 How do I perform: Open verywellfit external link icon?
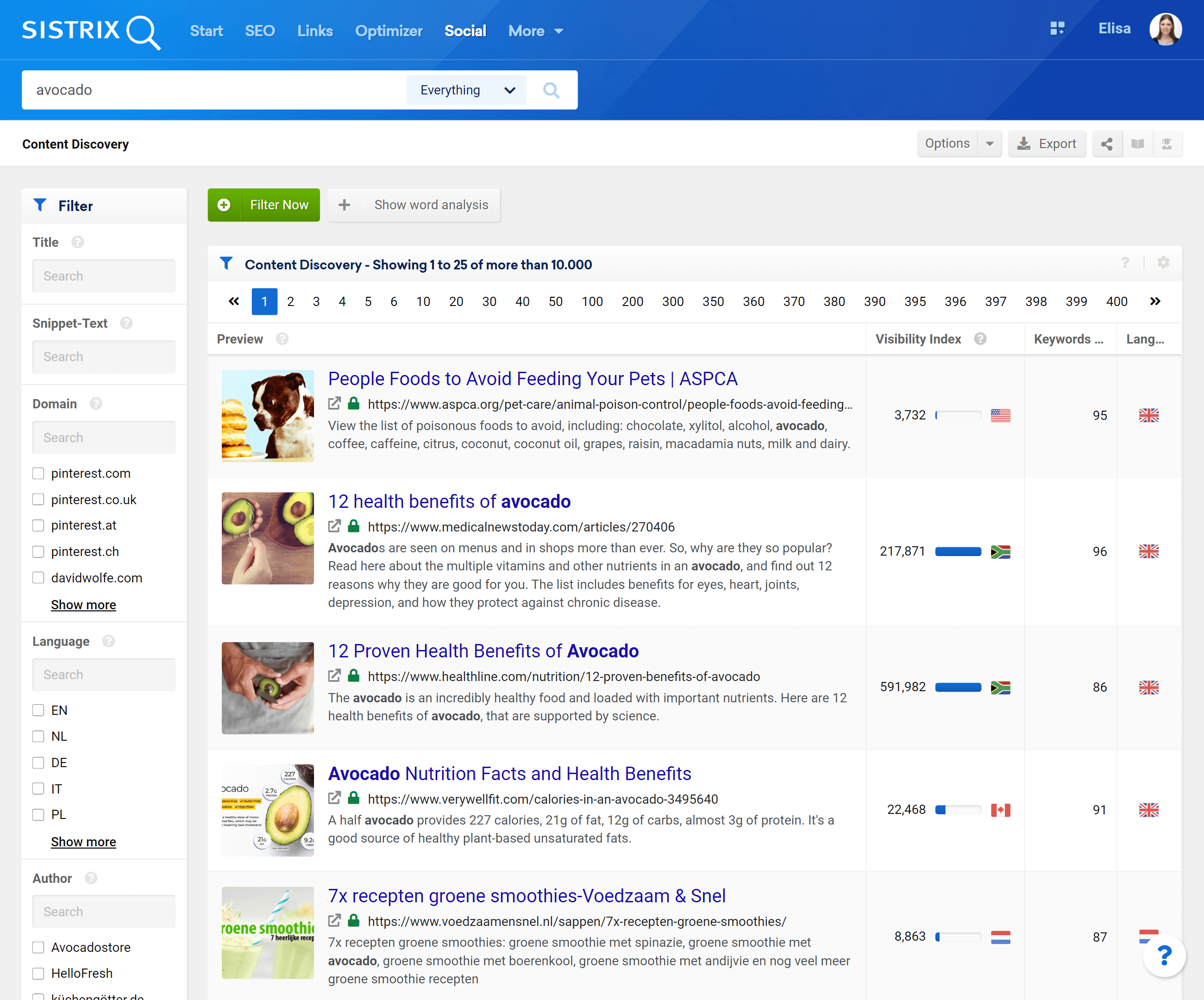pyautogui.click(x=334, y=798)
